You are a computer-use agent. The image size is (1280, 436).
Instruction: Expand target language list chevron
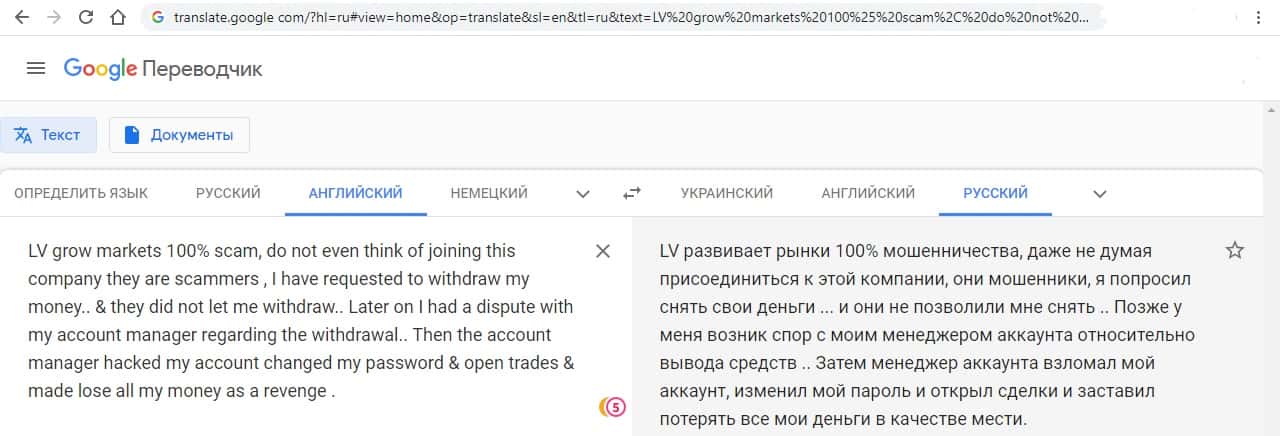click(x=1100, y=194)
